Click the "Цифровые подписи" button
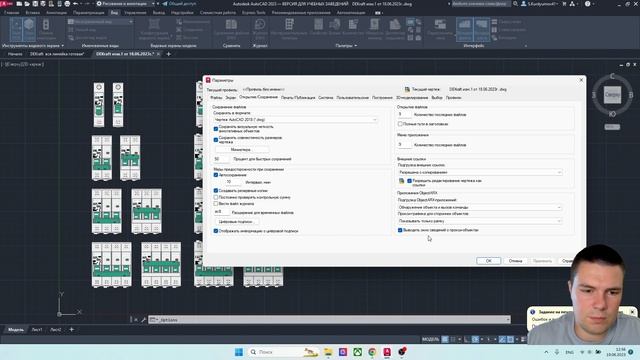 pos(236,222)
